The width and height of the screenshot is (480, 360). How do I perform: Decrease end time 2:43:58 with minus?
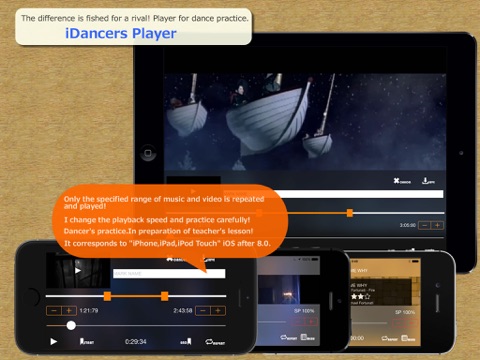click(203, 311)
